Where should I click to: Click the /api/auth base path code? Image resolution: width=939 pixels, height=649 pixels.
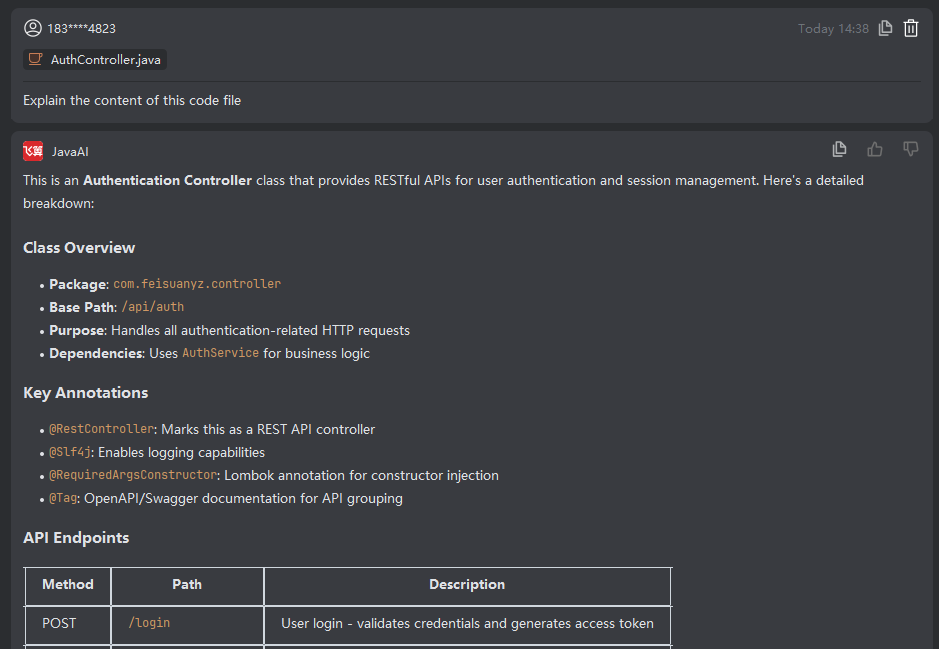coord(152,307)
